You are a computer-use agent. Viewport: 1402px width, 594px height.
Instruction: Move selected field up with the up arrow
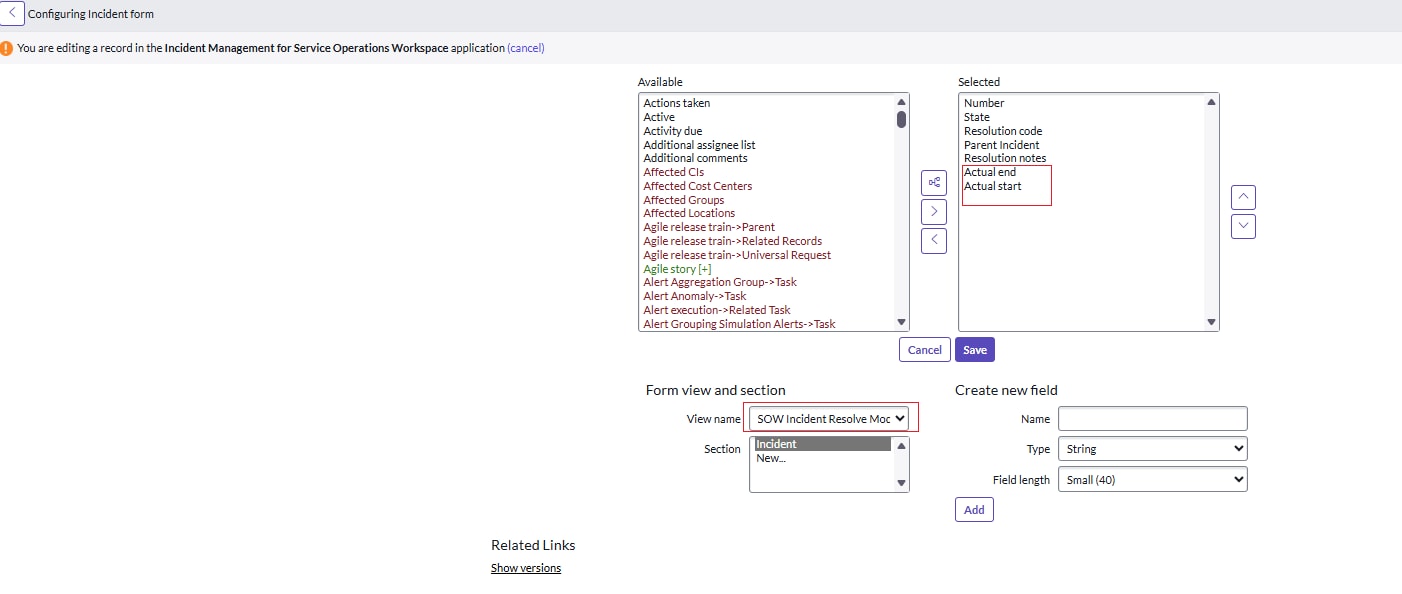[1243, 197]
